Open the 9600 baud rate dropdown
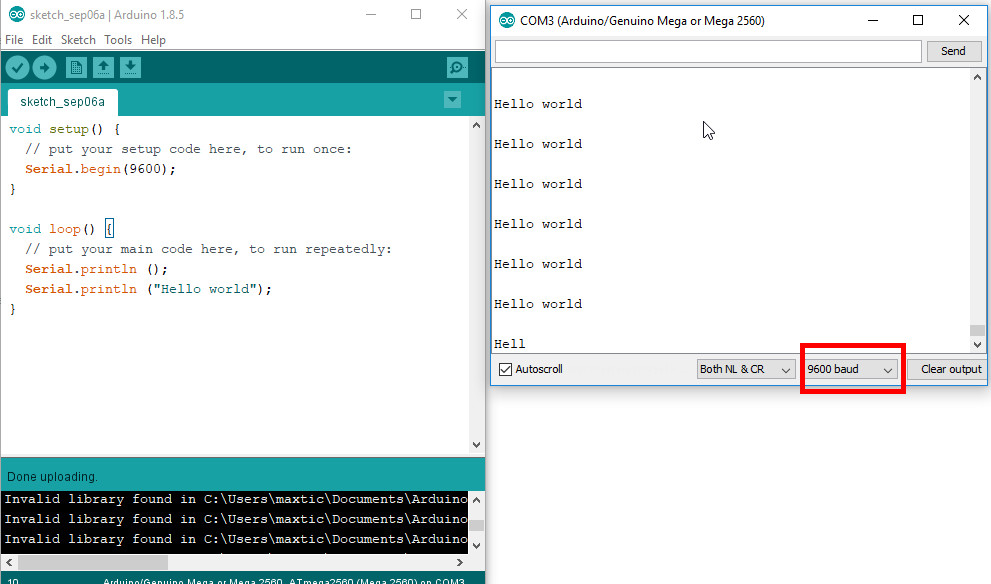The image size is (991, 584). [x=850, y=369]
